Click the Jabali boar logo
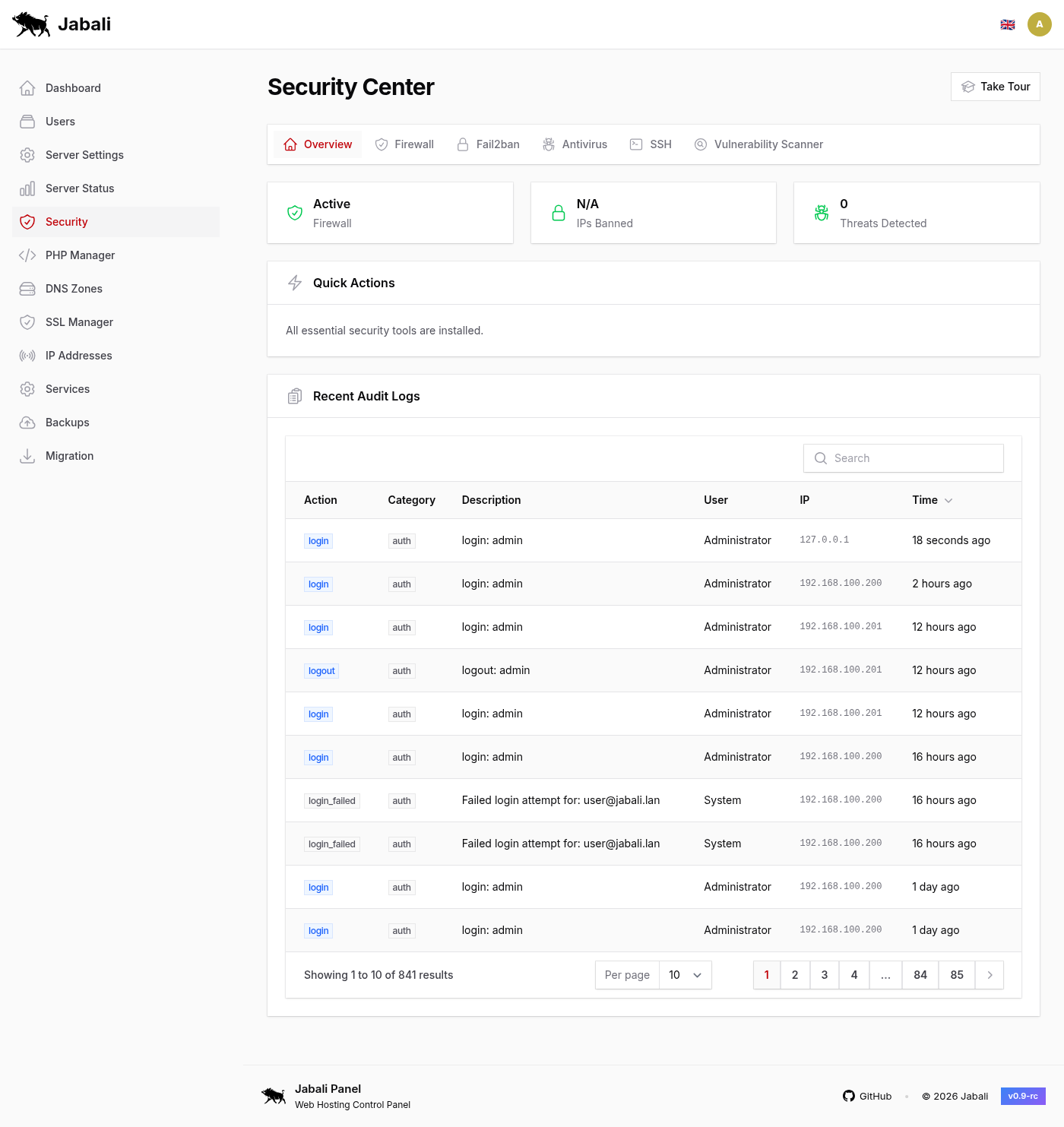1064x1127 pixels. point(30,24)
